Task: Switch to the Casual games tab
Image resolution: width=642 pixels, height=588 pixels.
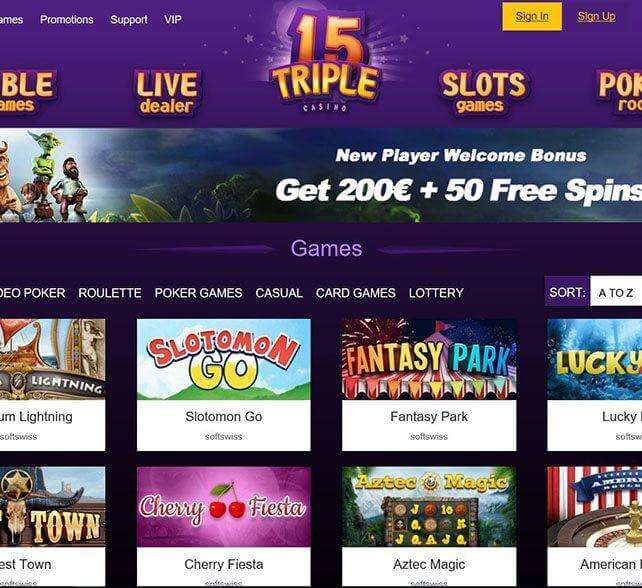Action: click(x=279, y=293)
